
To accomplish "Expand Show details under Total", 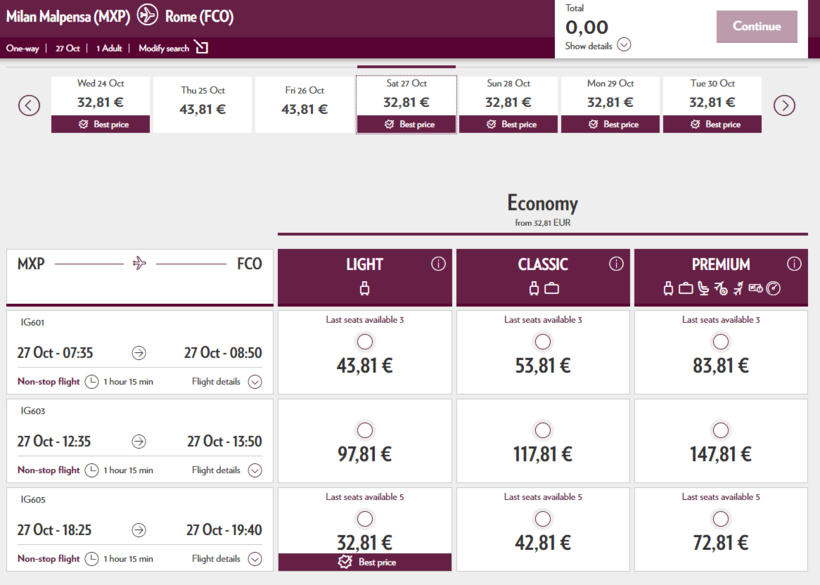I will 624,45.
